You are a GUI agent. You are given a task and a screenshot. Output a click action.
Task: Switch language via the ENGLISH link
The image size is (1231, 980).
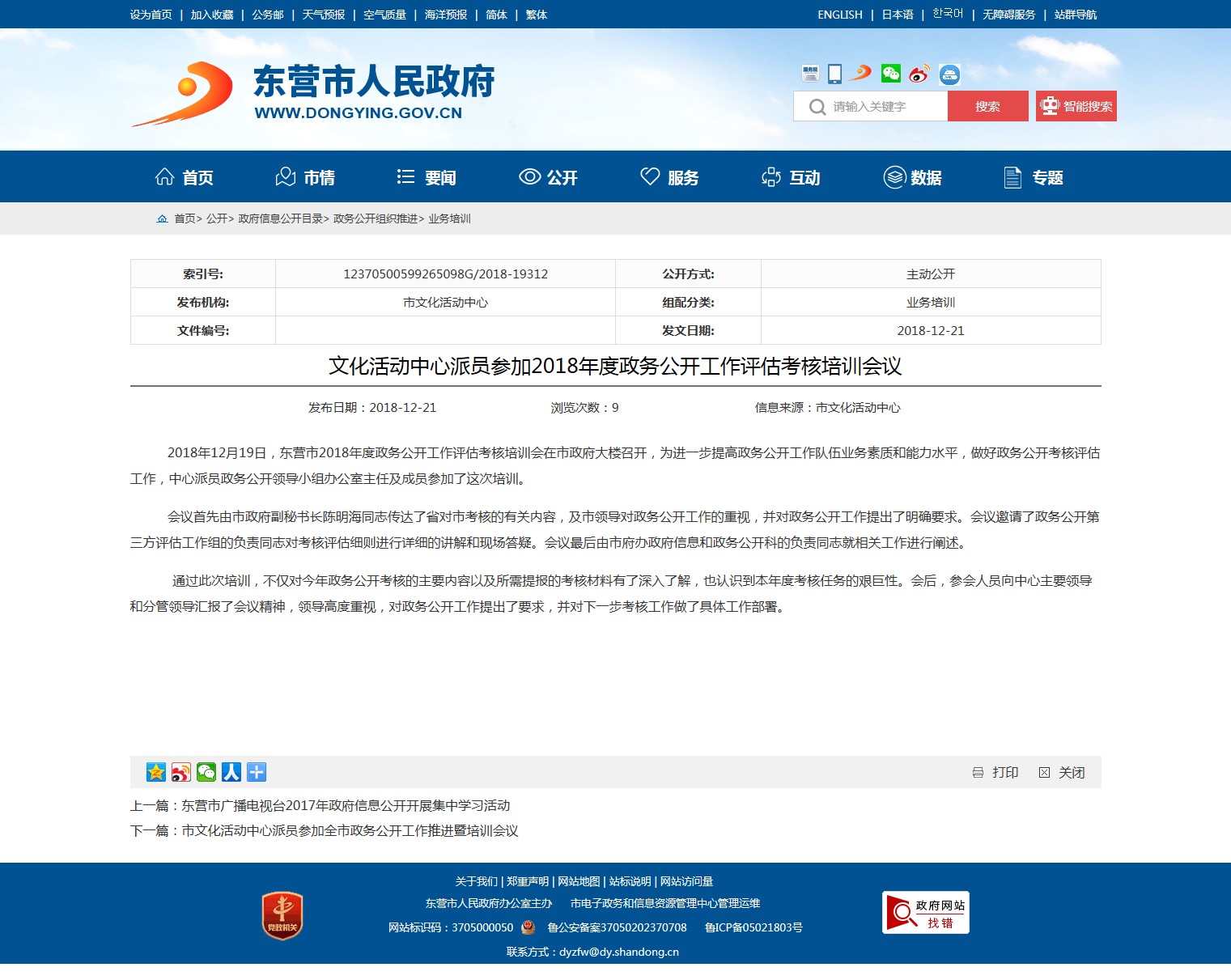839,15
